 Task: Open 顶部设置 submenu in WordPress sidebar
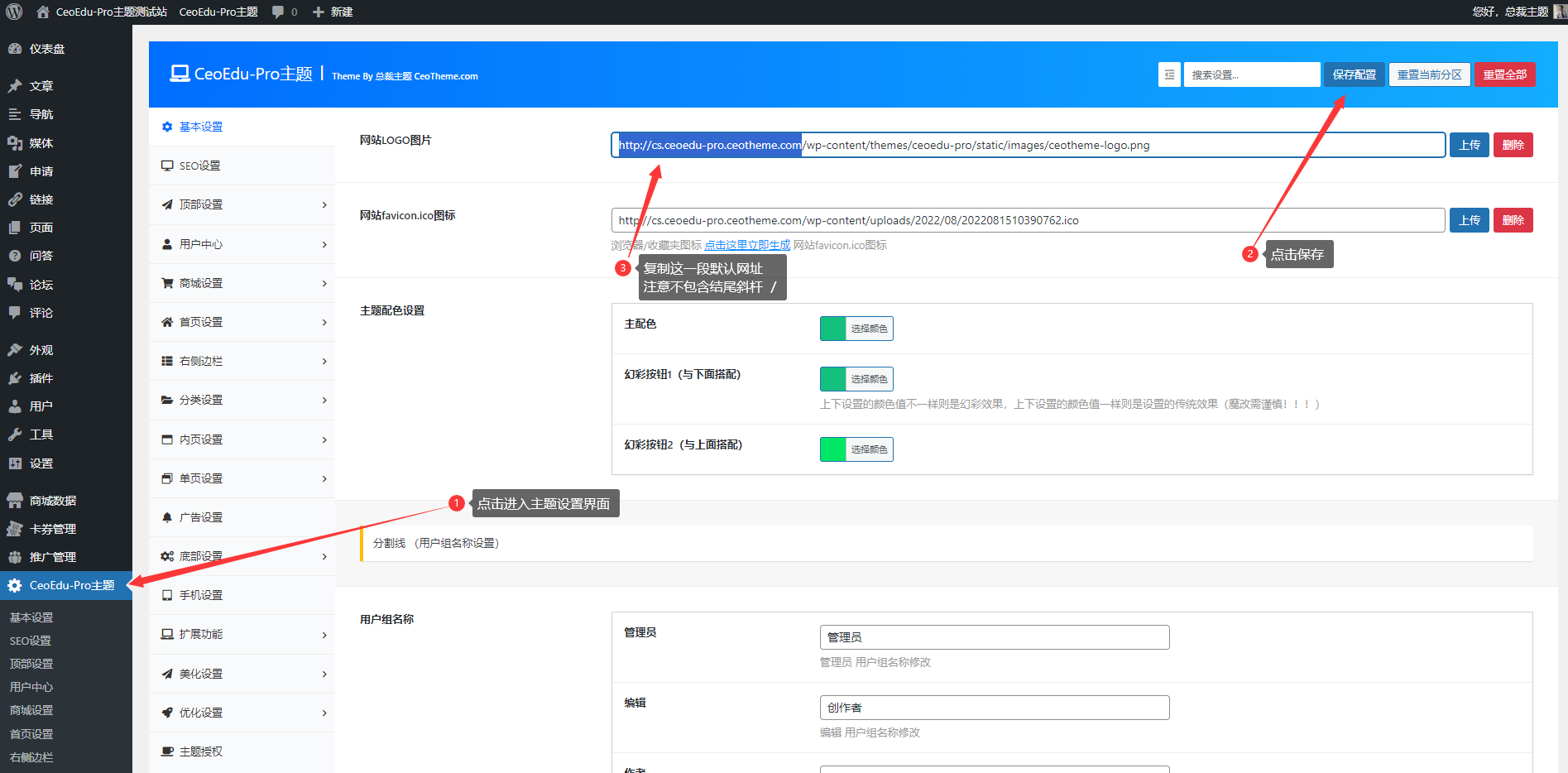31,664
